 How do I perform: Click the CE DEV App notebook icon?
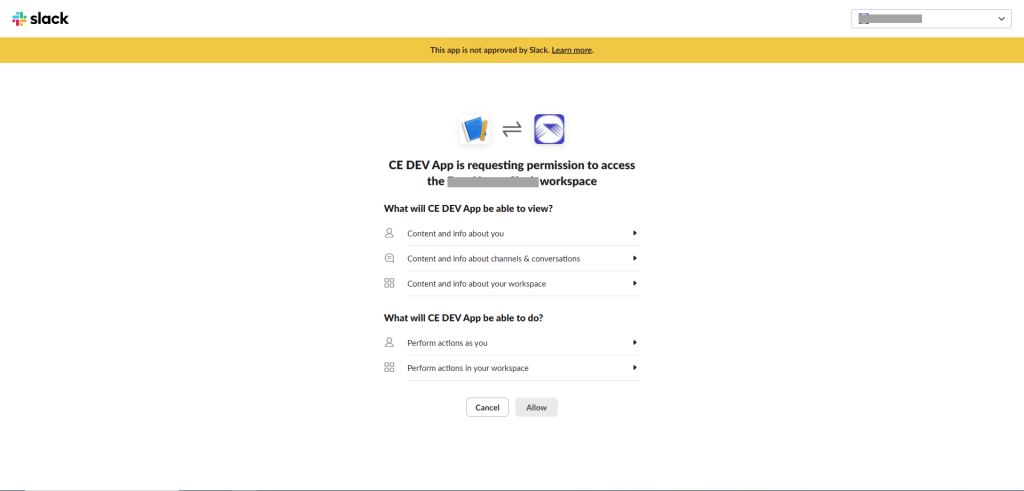pyautogui.click(x=474, y=129)
